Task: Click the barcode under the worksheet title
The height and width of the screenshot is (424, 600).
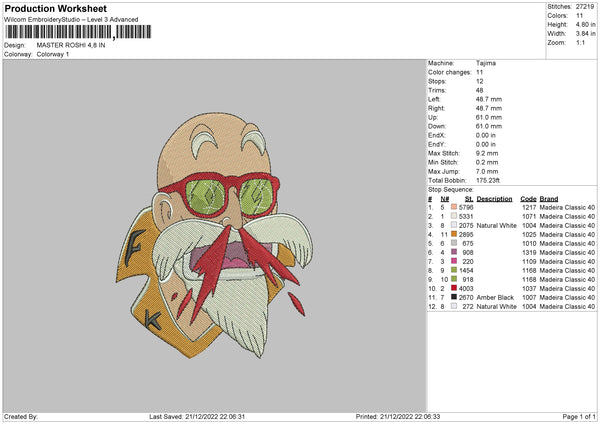Action: click(78, 32)
